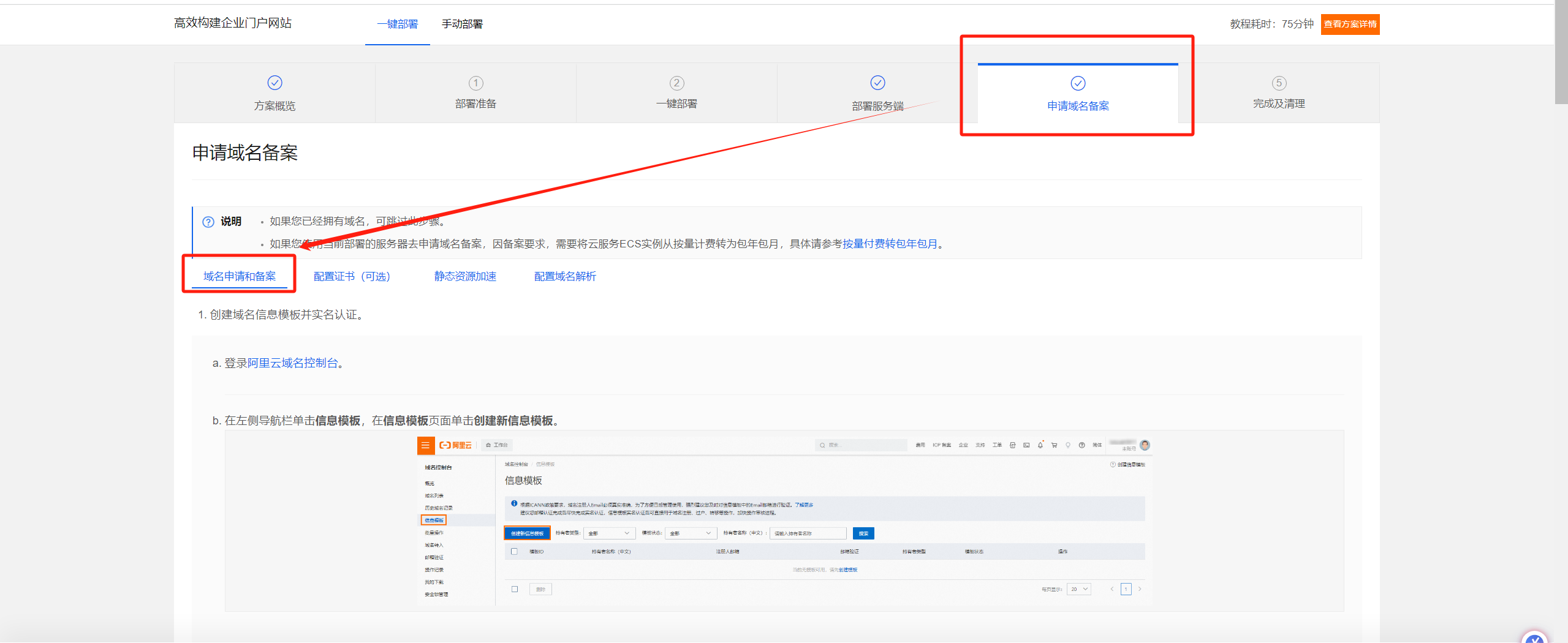Click the 高效构建企业门户网站 page title

(x=233, y=23)
